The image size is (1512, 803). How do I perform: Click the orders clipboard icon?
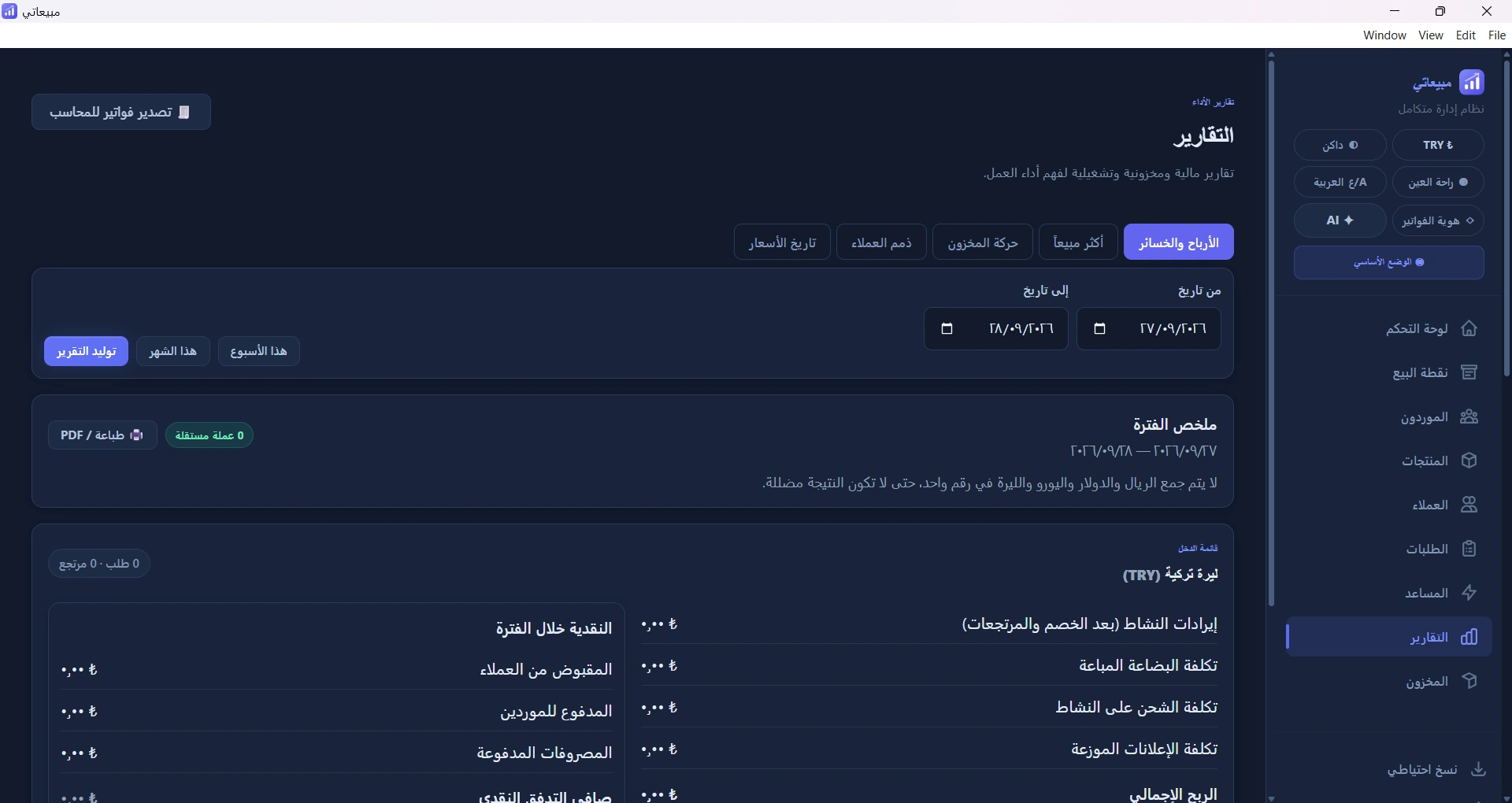1469,550
